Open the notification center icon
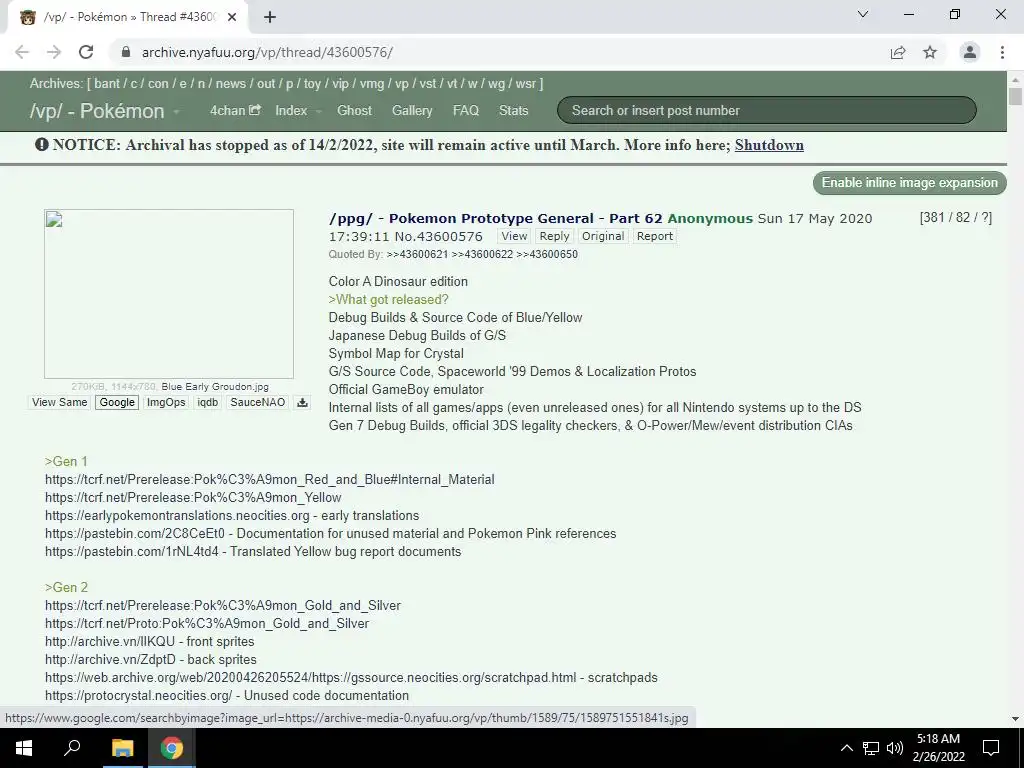The image size is (1024, 768). click(x=991, y=748)
